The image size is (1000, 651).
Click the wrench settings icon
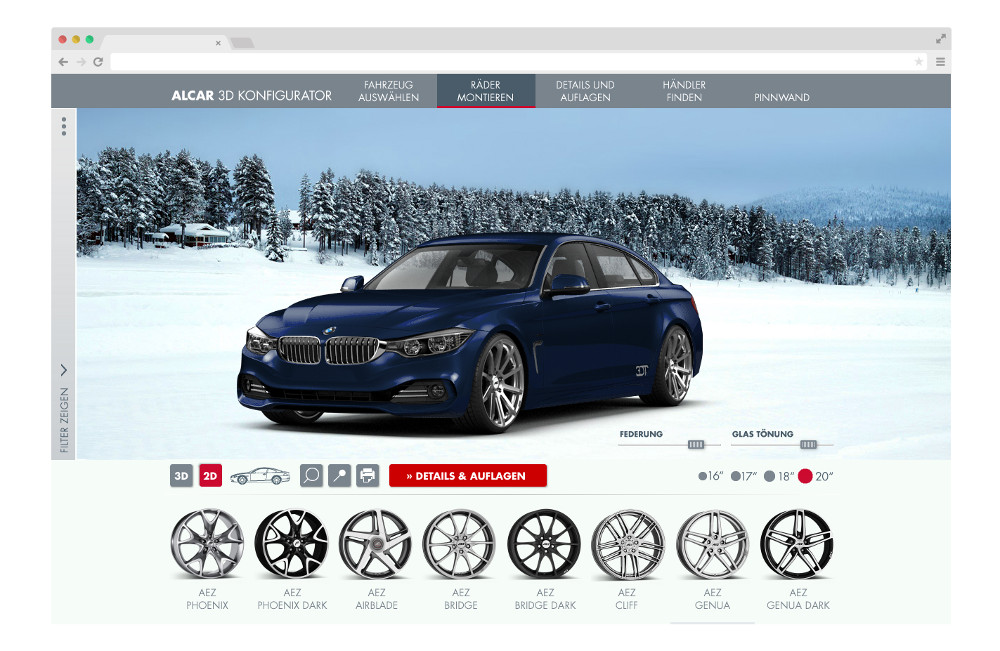[339, 476]
